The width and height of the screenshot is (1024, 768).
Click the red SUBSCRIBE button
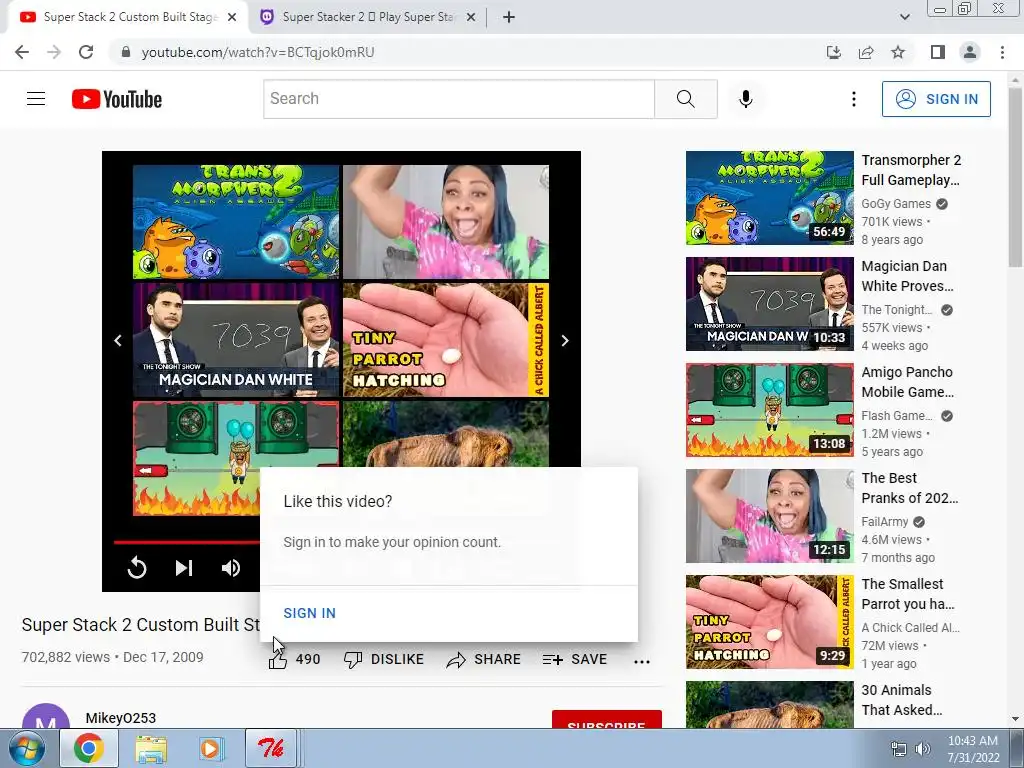[607, 720]
